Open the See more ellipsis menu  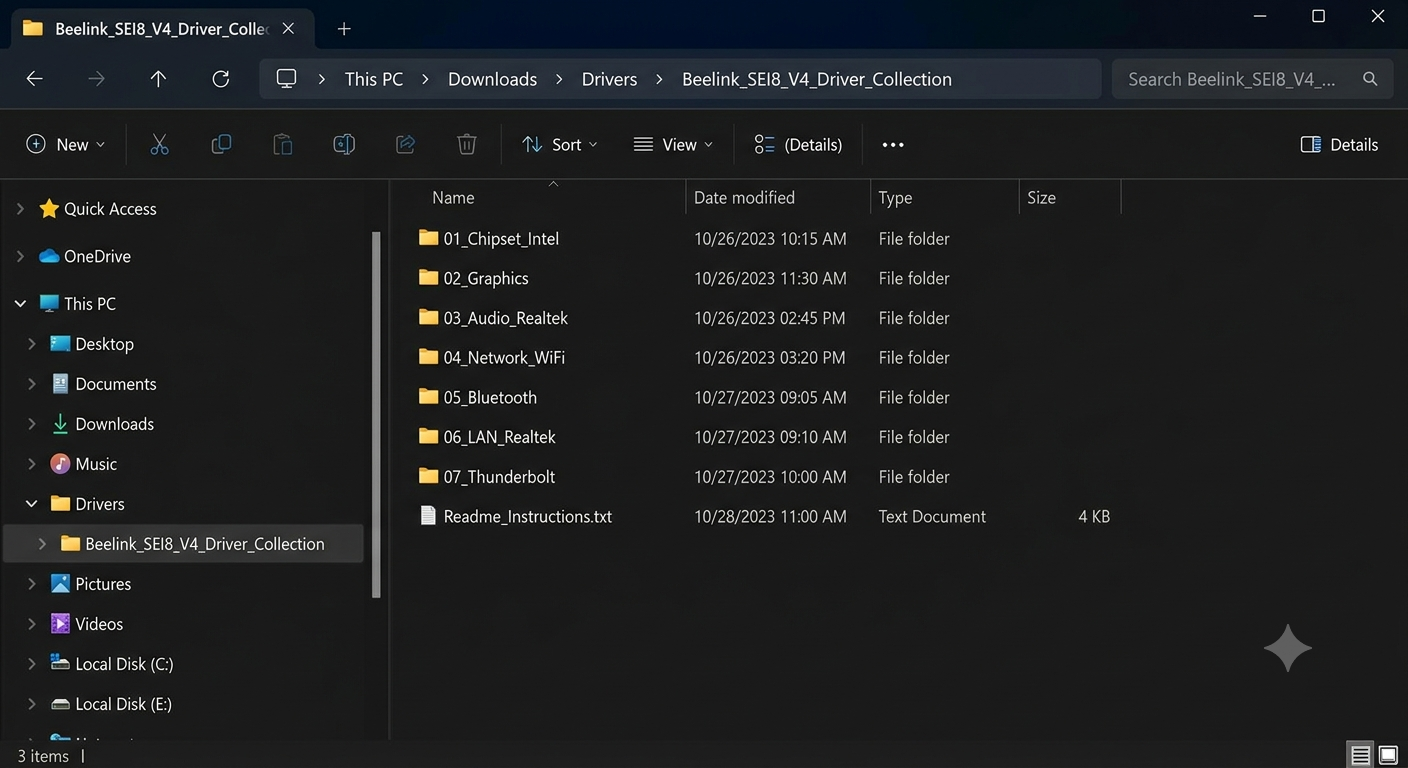pyautogui.click(x=893, y=145)
